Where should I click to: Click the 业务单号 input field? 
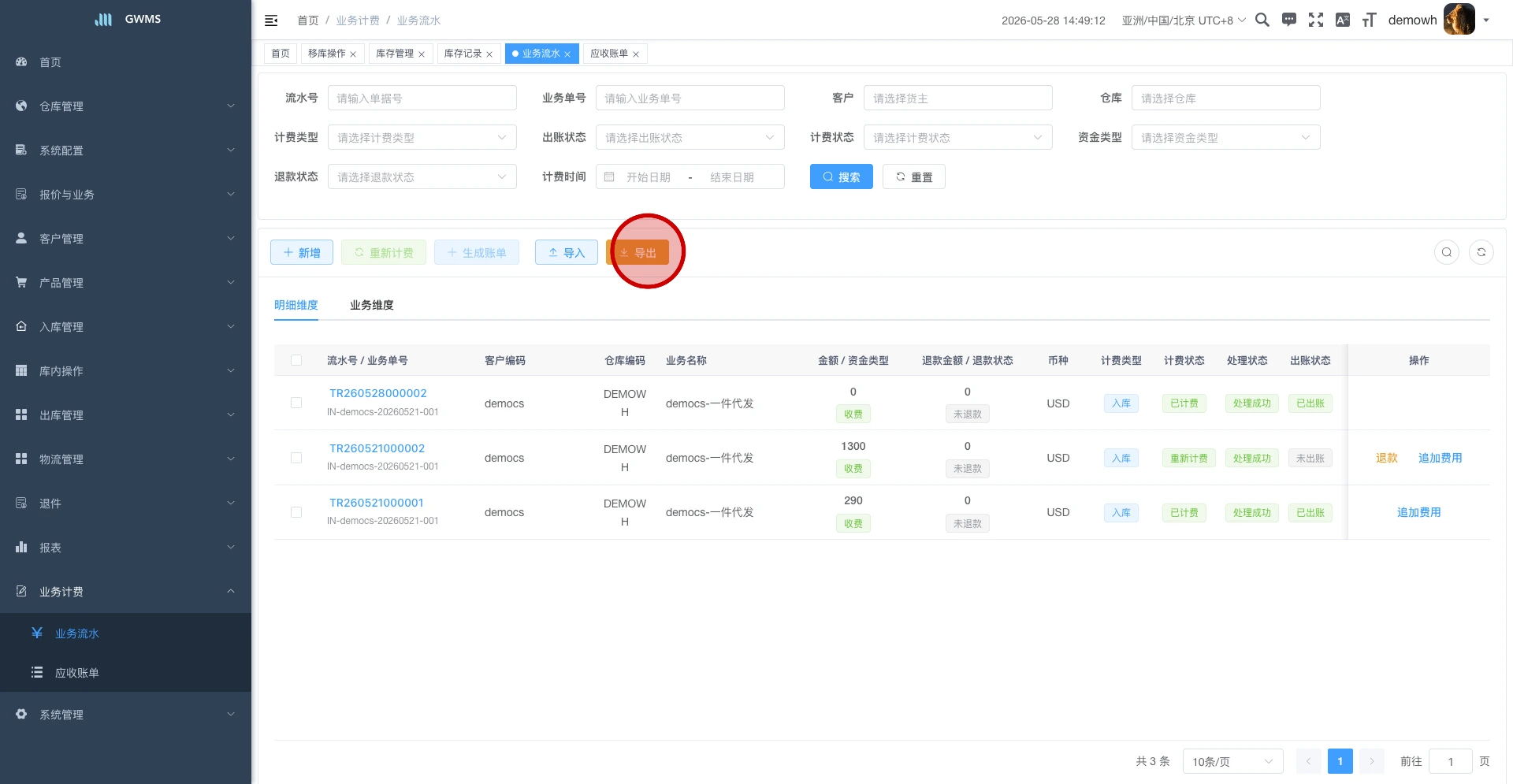pos(690,98)
